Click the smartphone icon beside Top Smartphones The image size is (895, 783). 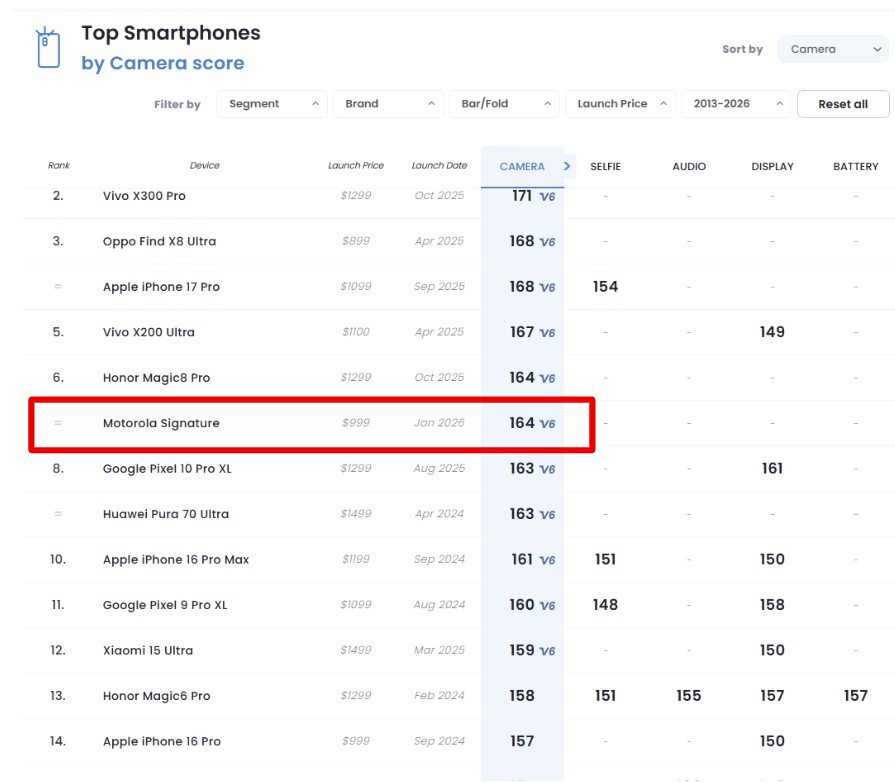pyautogui.click(x=47, y=48)
